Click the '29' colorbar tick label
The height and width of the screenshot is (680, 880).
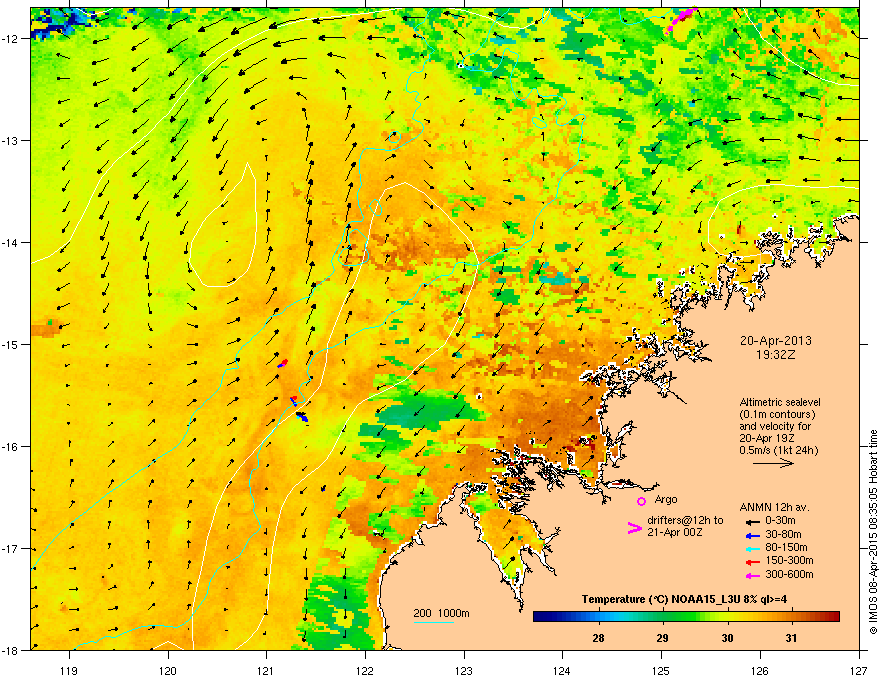pos(663,638)
